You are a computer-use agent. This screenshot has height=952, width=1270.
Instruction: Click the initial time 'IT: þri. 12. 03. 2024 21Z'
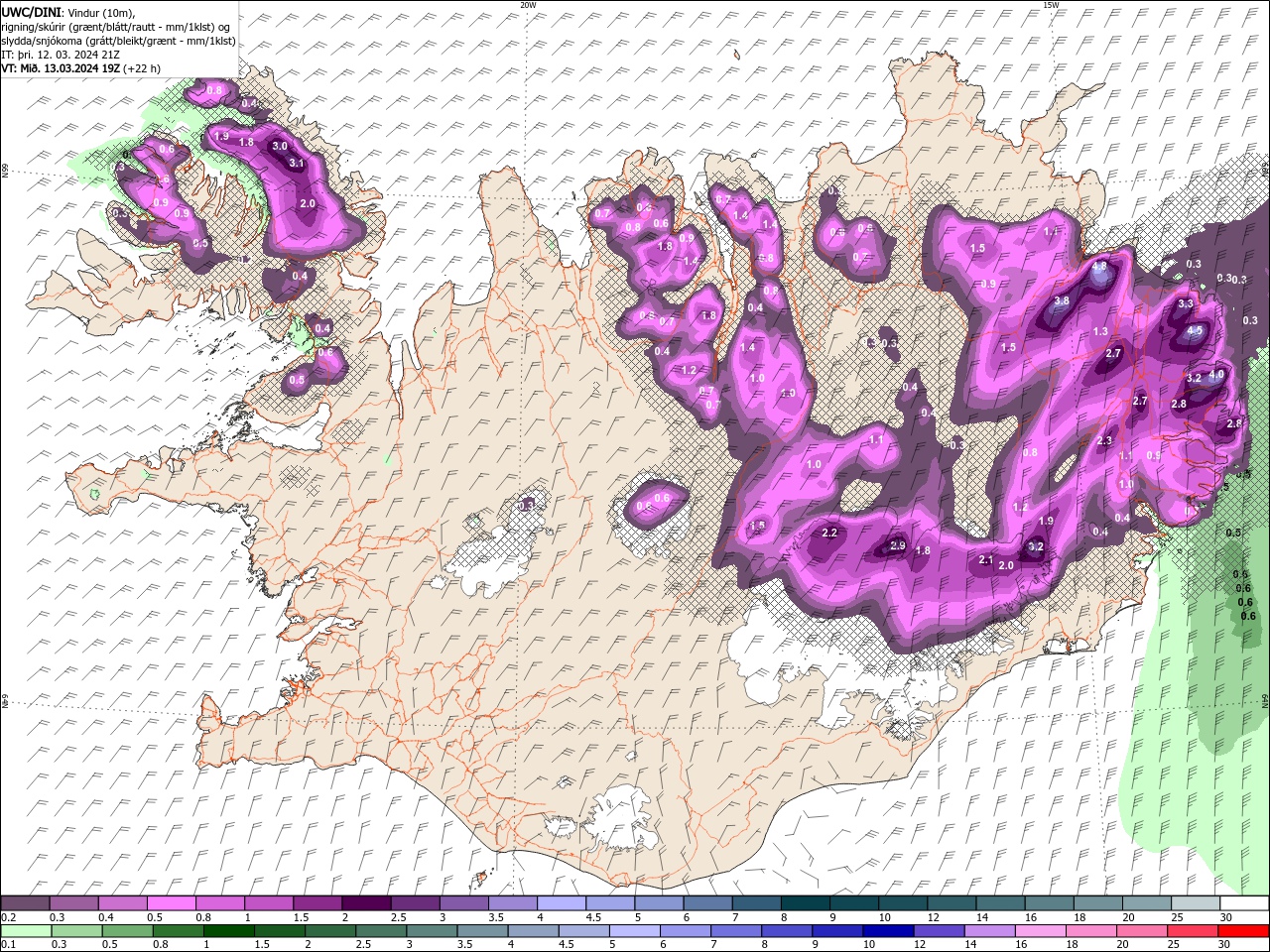(x=63, y=55)
